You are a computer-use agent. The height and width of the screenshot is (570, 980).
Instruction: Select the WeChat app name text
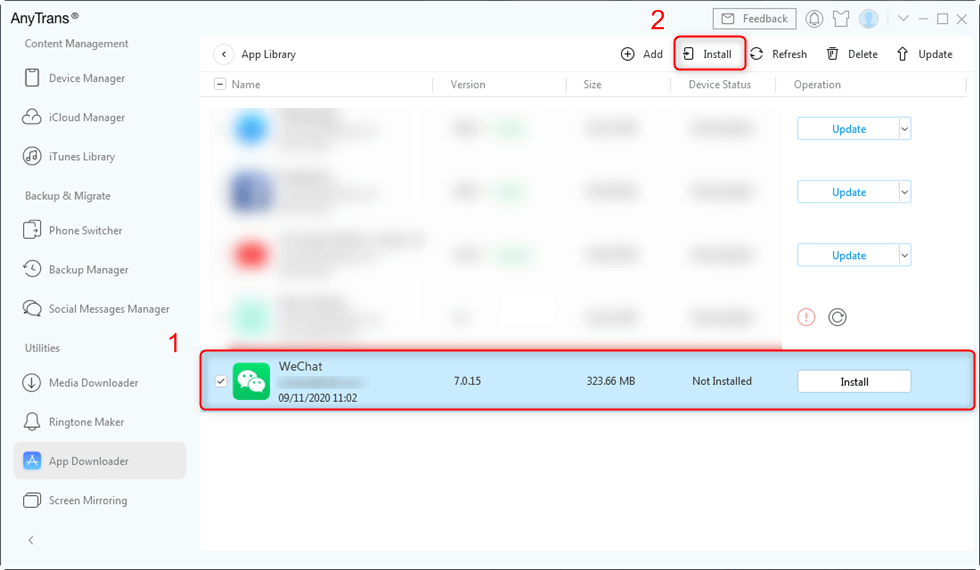point(301,366)
